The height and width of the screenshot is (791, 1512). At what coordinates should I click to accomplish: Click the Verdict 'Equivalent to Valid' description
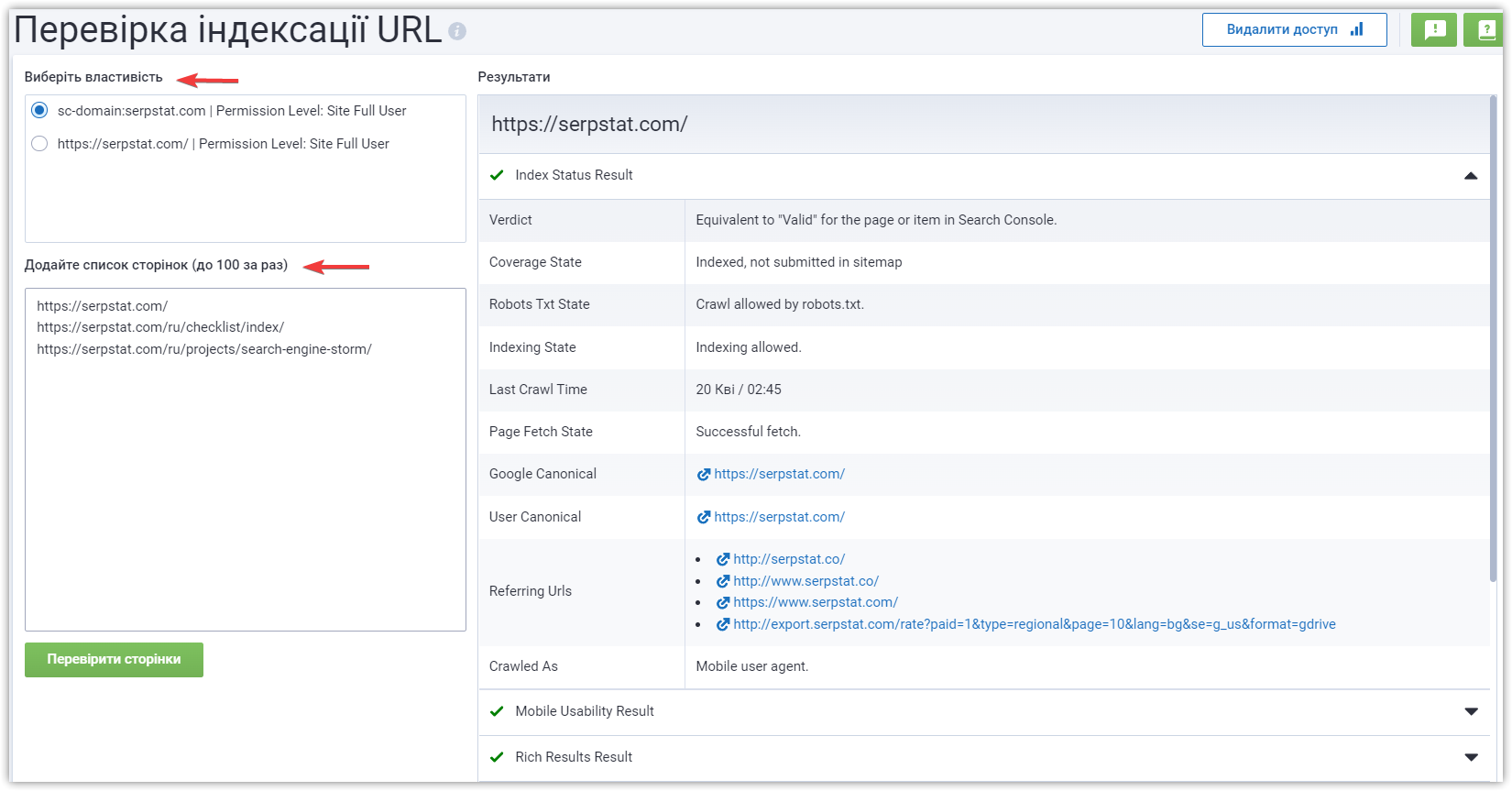click(876, 220)
